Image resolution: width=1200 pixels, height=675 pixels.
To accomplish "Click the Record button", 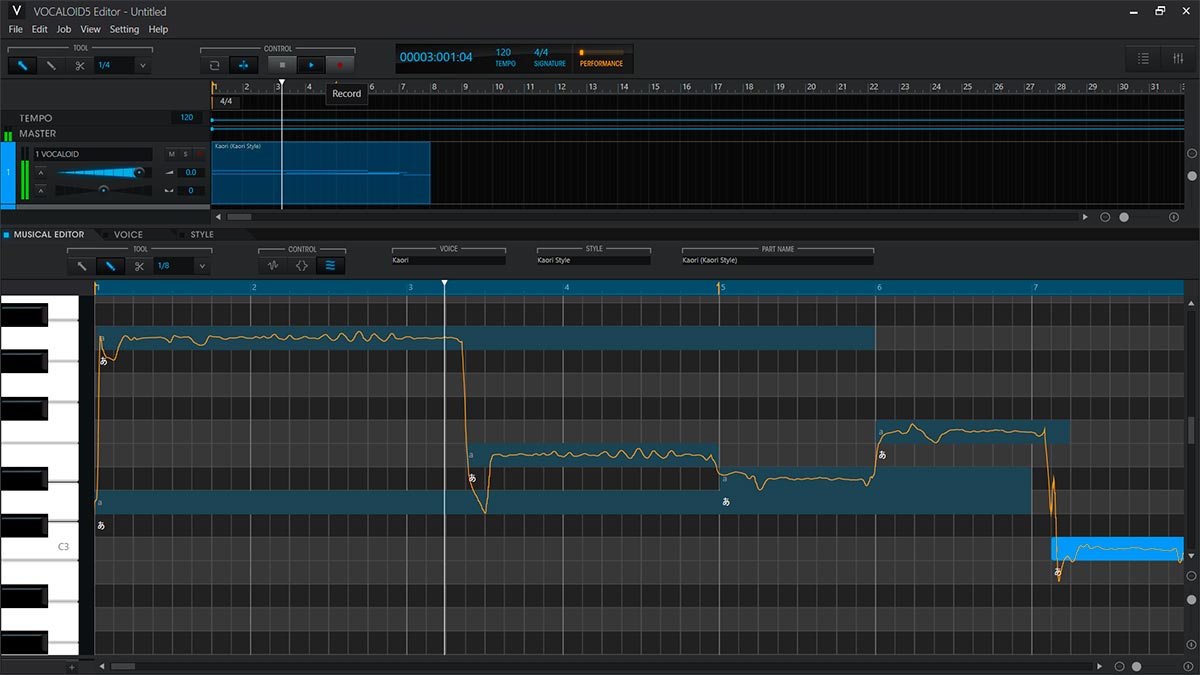I will (x=340, y=65).
